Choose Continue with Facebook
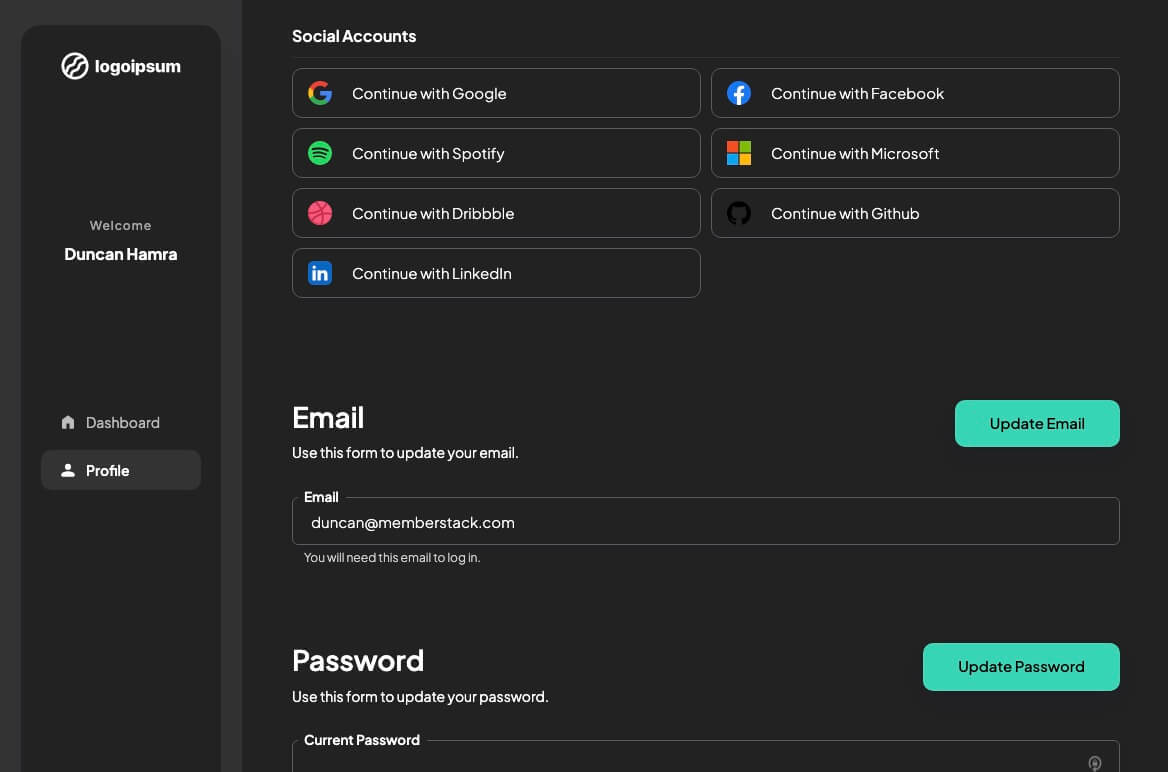Image resolution: width=1168 pixels, height=772 pixels. tap(915, 94)
